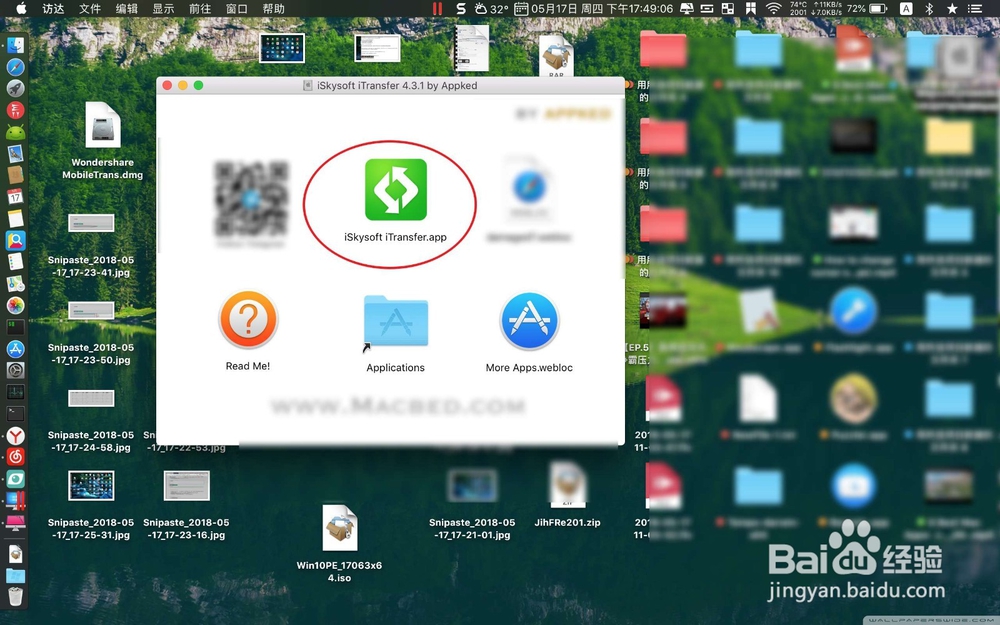Select Snipaste_2018-05-17_17-23-41.jpg thumbnail
This screenshot has width=1000, height=625.
(x=91, y=223)
